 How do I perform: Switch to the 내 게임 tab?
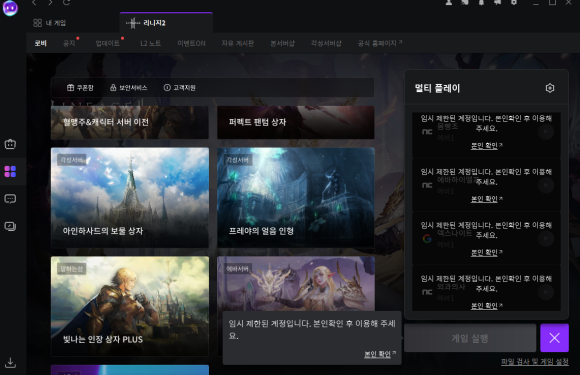50,23
